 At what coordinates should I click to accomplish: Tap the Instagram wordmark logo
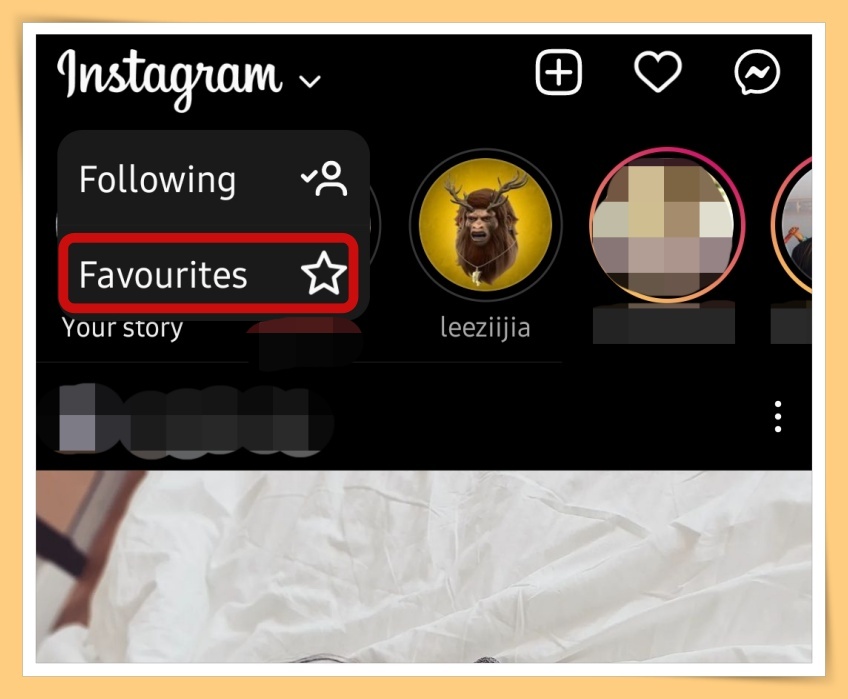(169, 78)
